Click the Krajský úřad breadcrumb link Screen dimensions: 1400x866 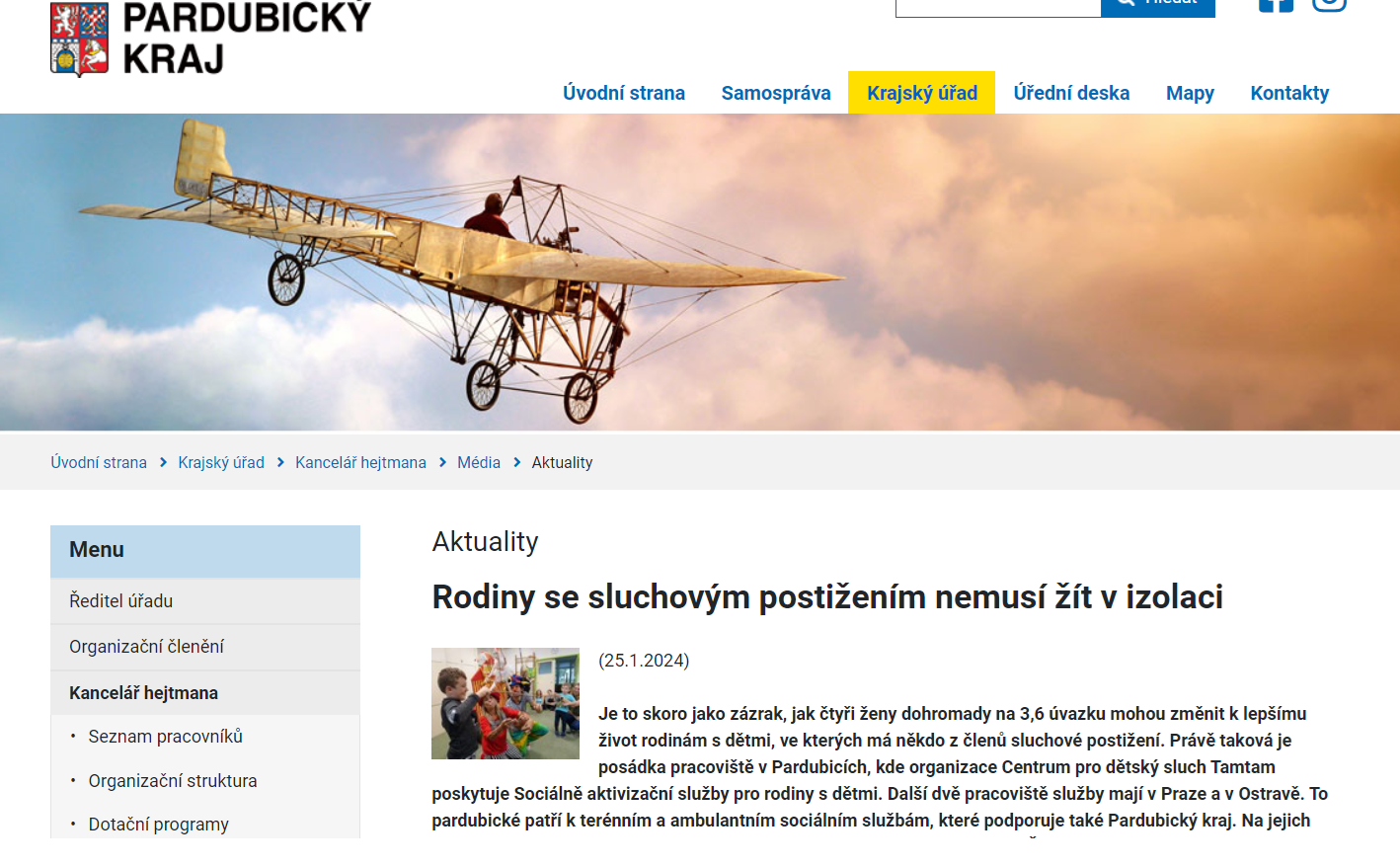pos(221,462)
